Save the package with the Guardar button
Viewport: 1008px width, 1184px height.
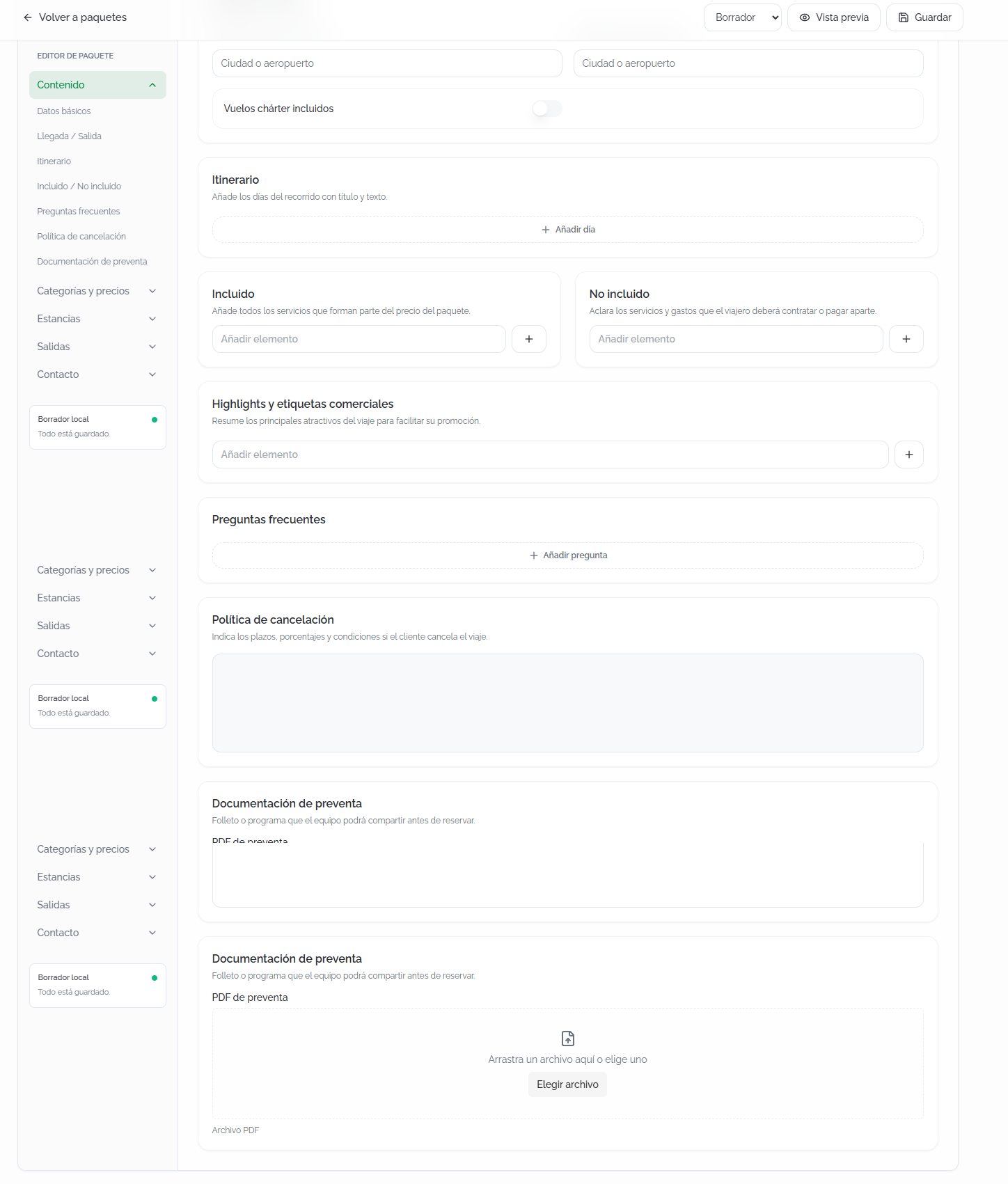pyautogui.click(x=924, y=17)
